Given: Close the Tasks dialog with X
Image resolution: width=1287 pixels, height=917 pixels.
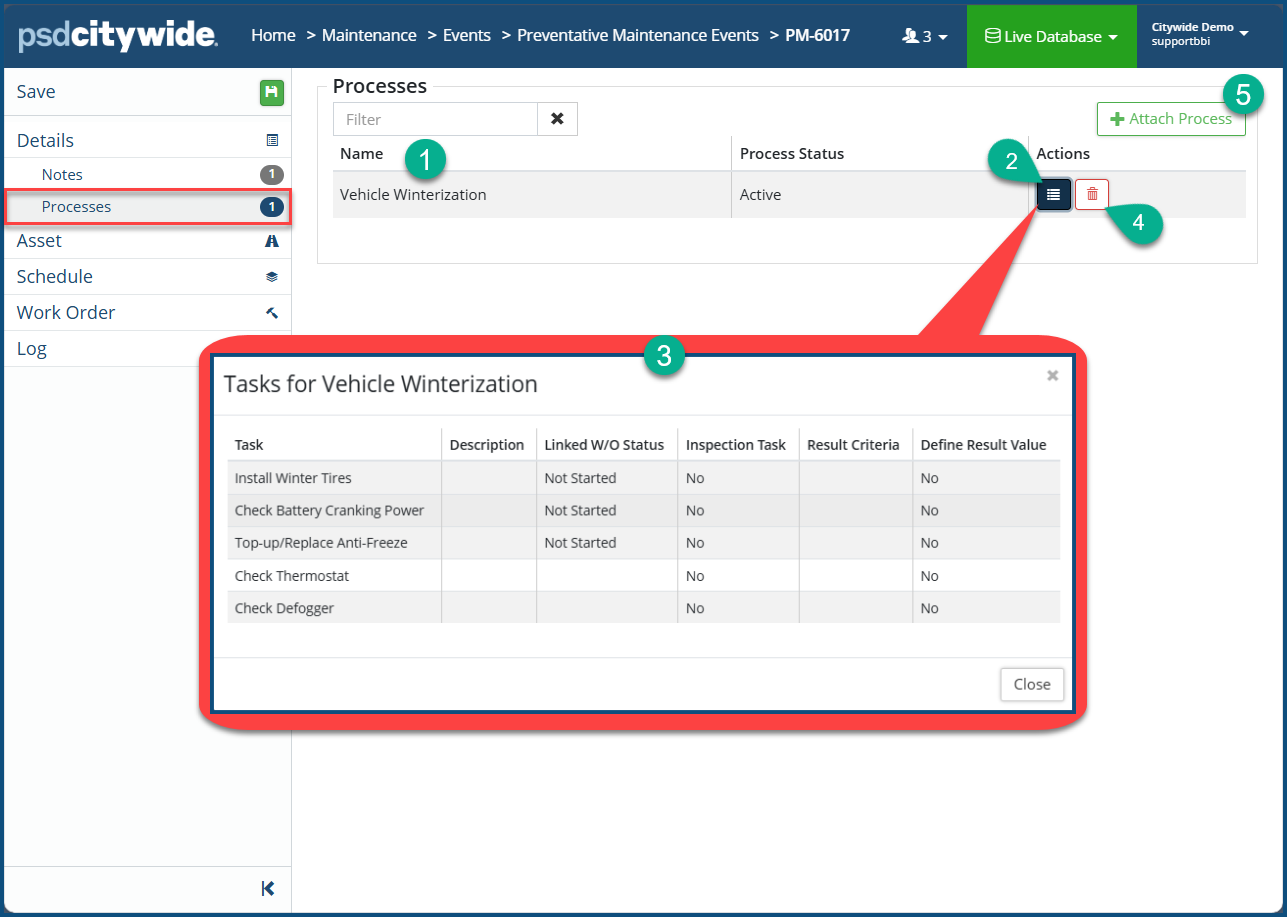Looking at the screenshot, I should click(1052, 376).
